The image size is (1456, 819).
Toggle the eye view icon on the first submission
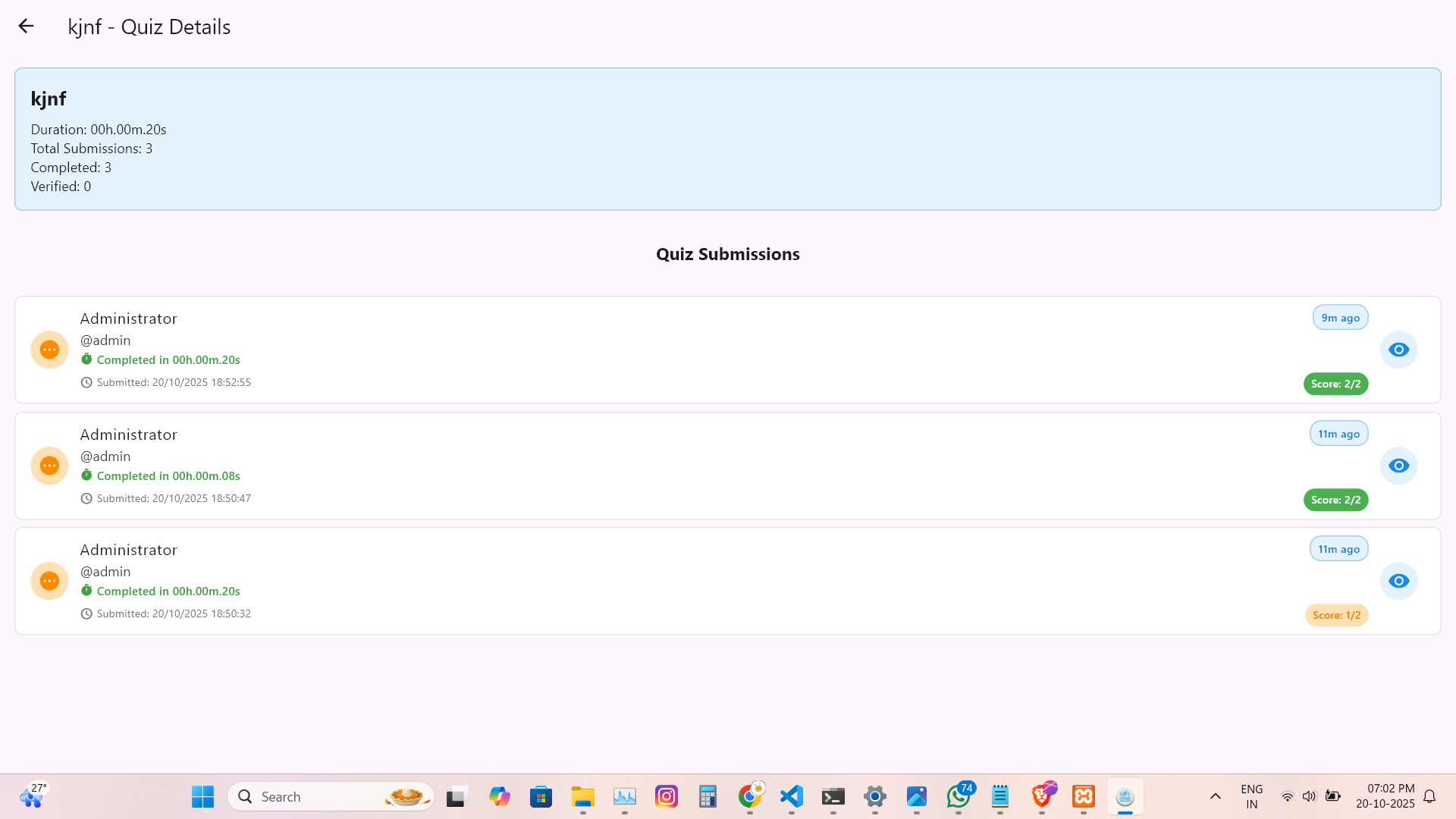click(1399, 350)
